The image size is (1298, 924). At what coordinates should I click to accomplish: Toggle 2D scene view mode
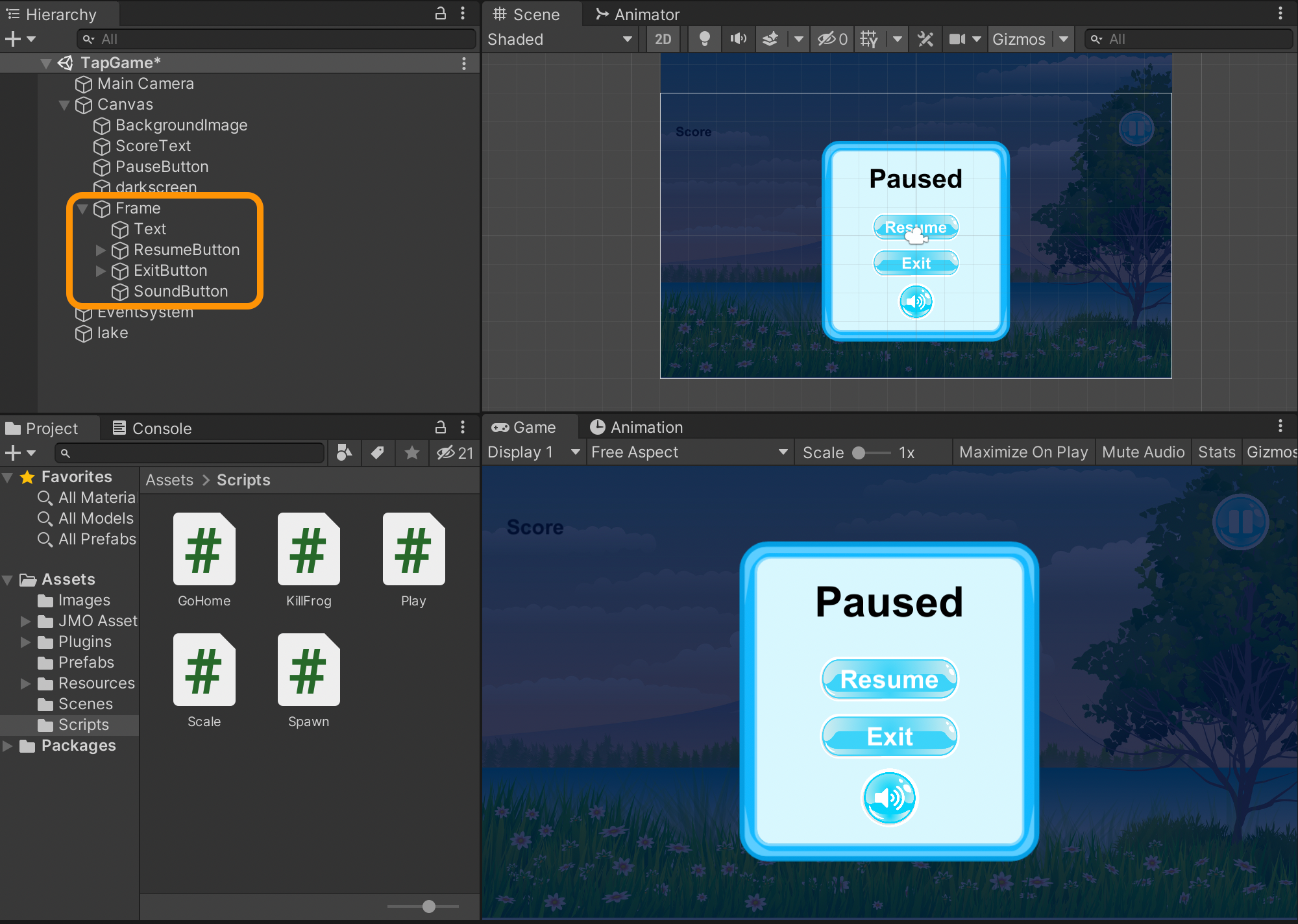point(663,39)
